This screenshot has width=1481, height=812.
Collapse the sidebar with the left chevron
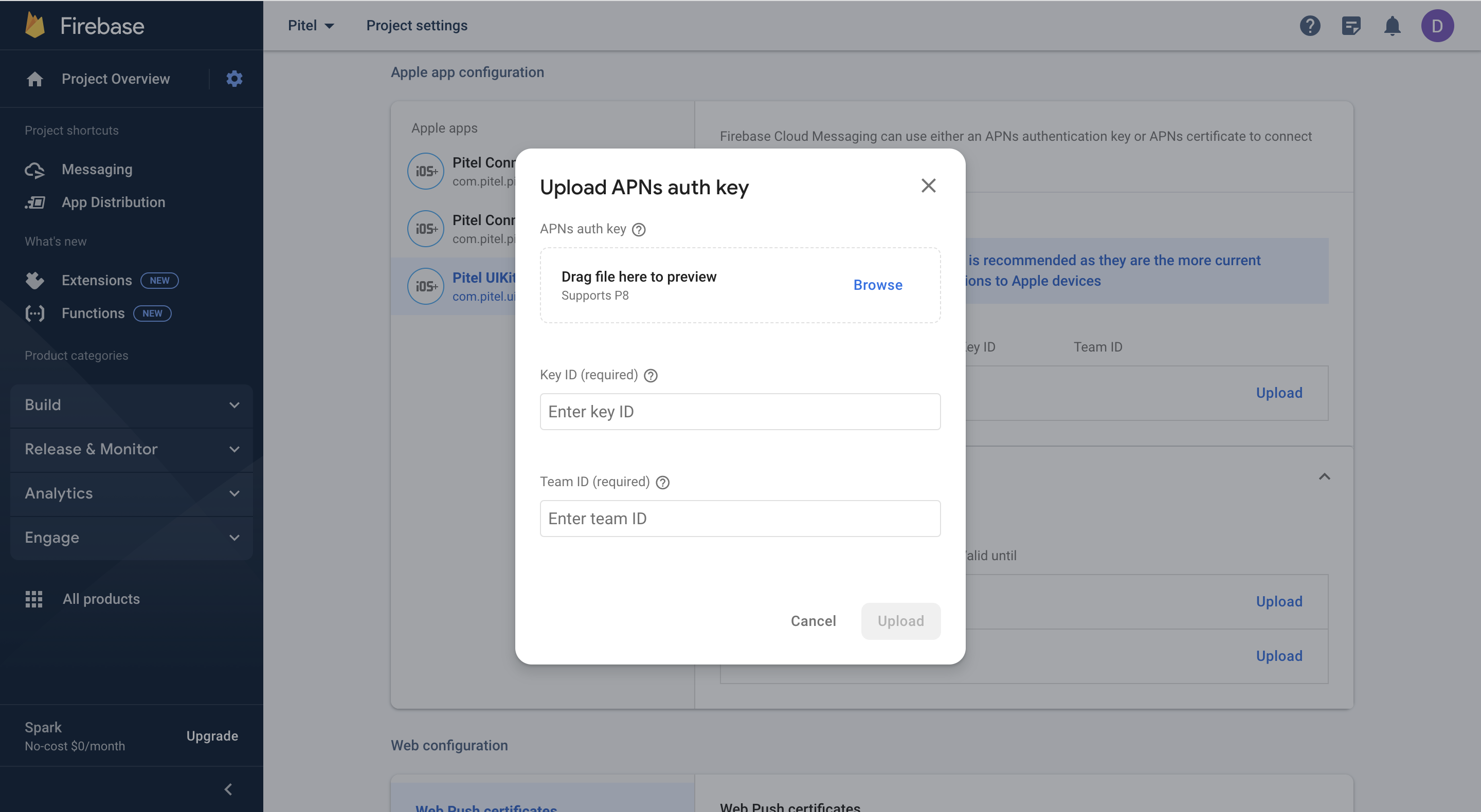pyautogui.click(x=228, y=789)
